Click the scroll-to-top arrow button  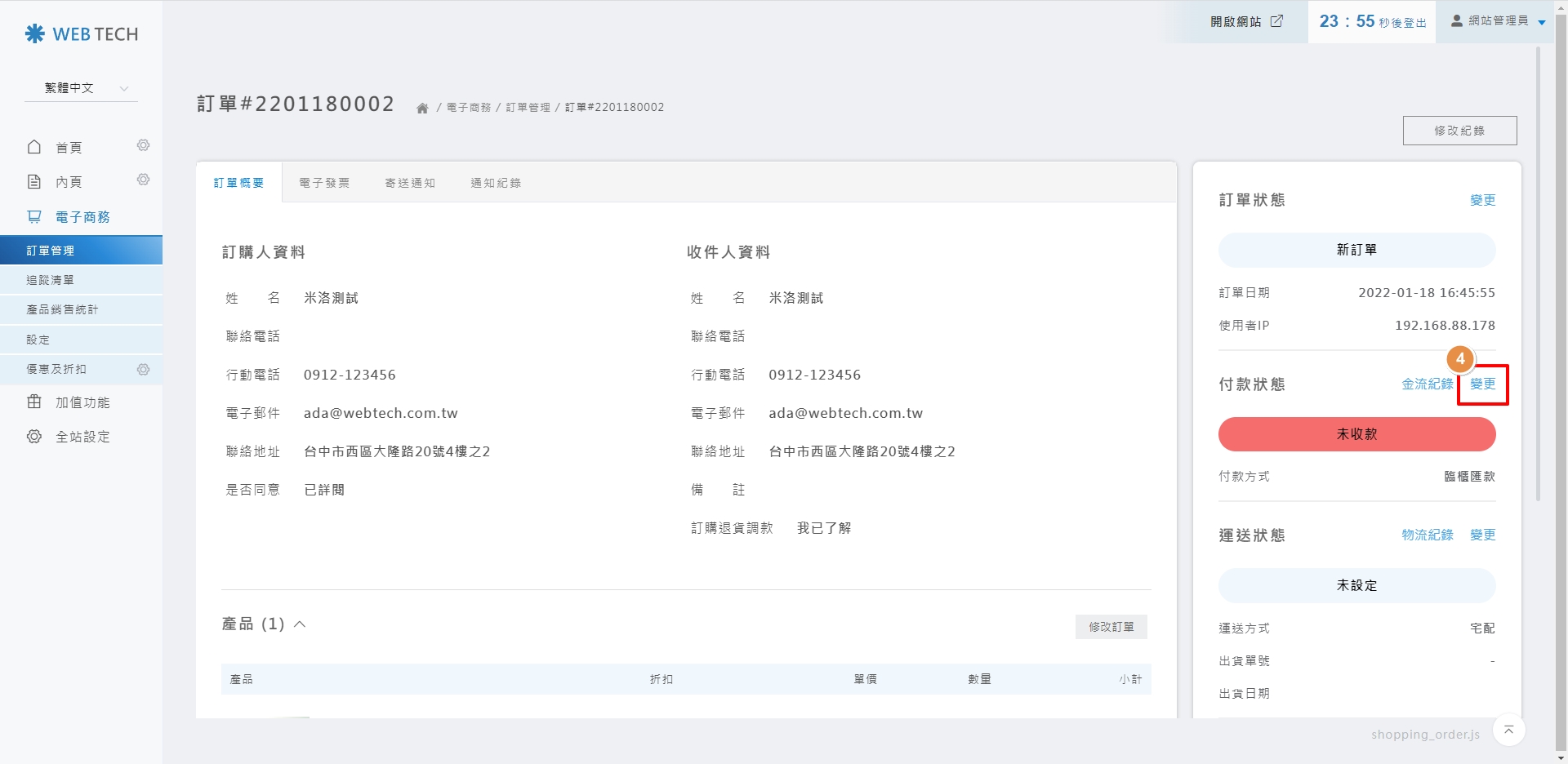coord(1508,730)
